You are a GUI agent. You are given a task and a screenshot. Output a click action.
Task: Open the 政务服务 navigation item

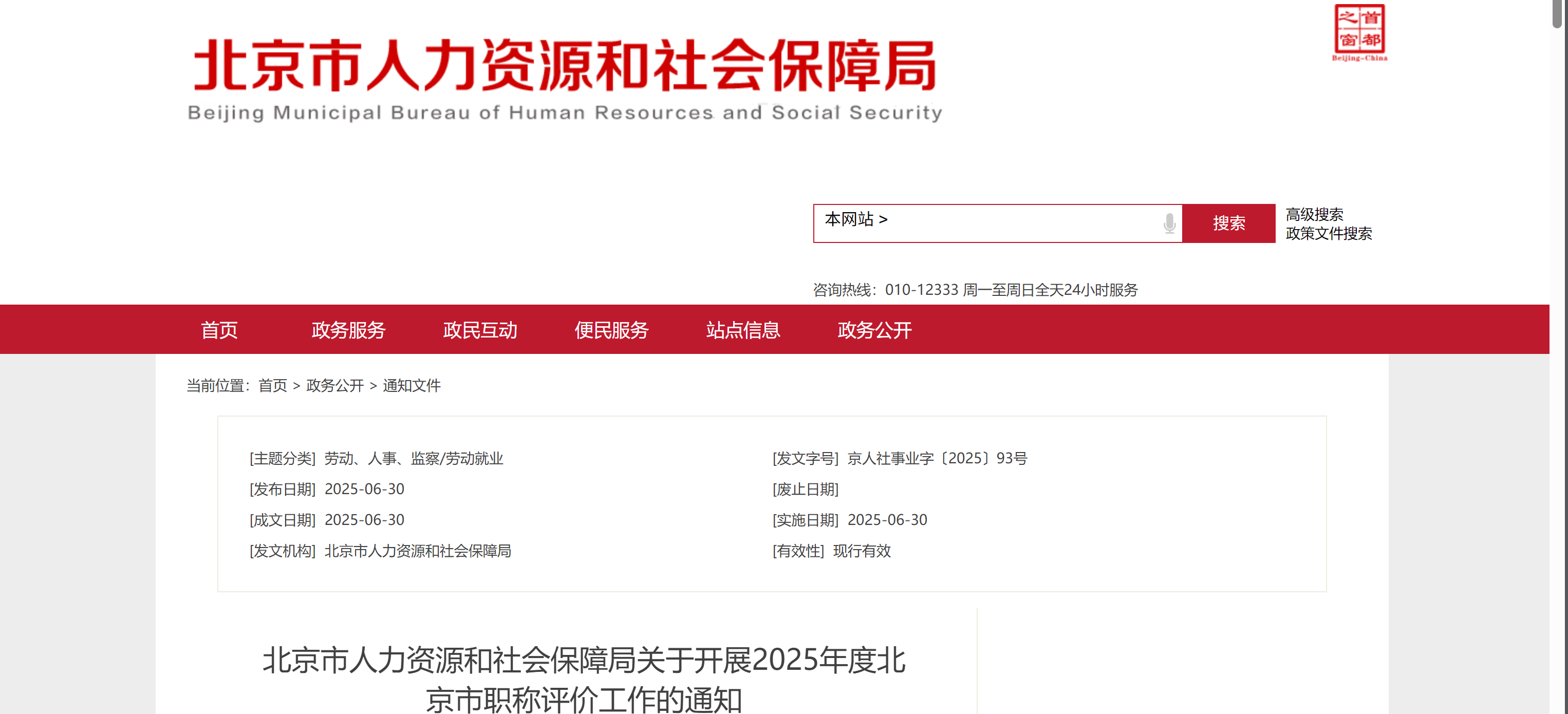(348, 330)
